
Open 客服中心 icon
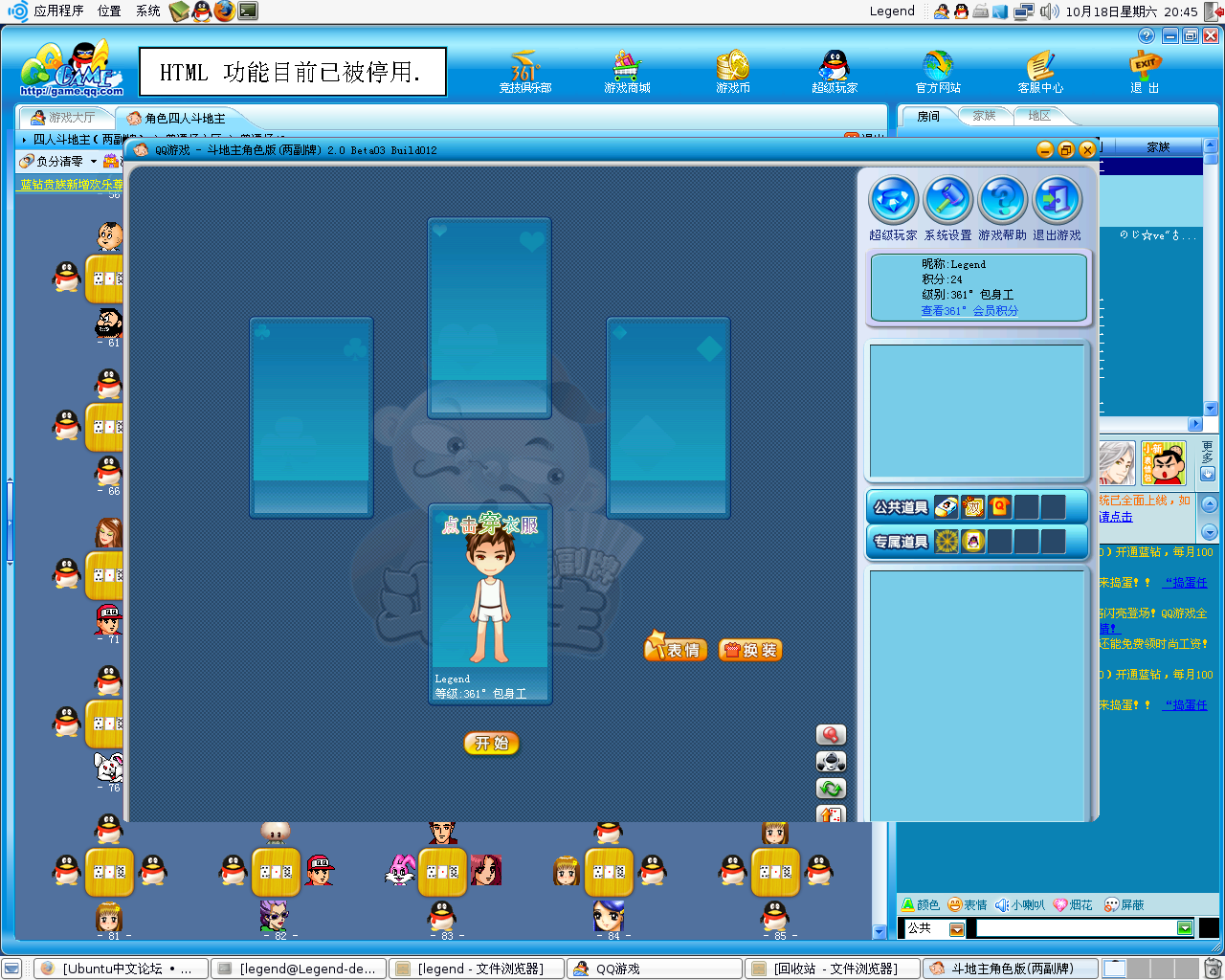coord(1040,72)
